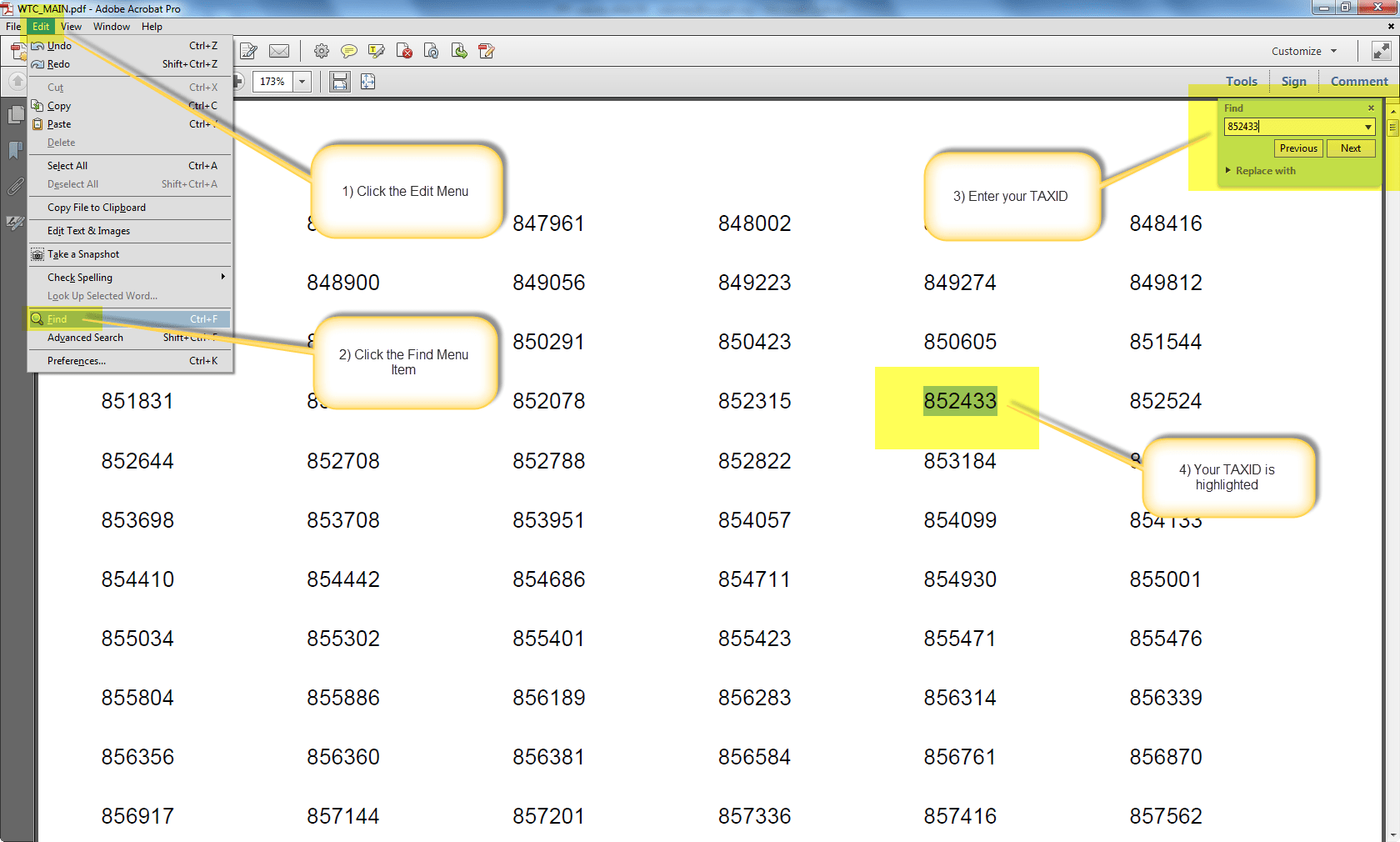Click the Previous find button
The height and width of the screenshot is (842, 1400).
click(1298, 148)
